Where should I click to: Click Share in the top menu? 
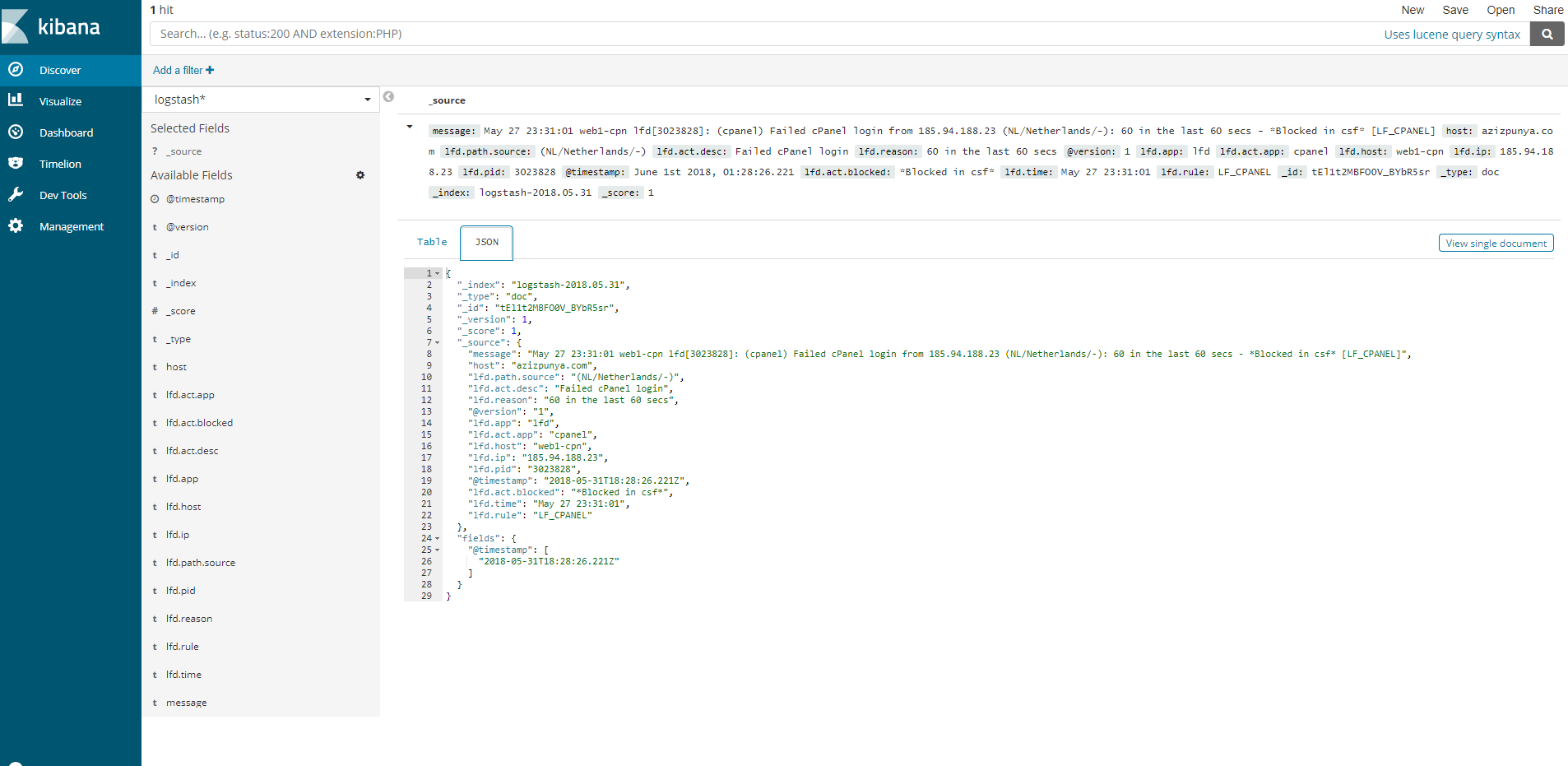click(1548, 10)
